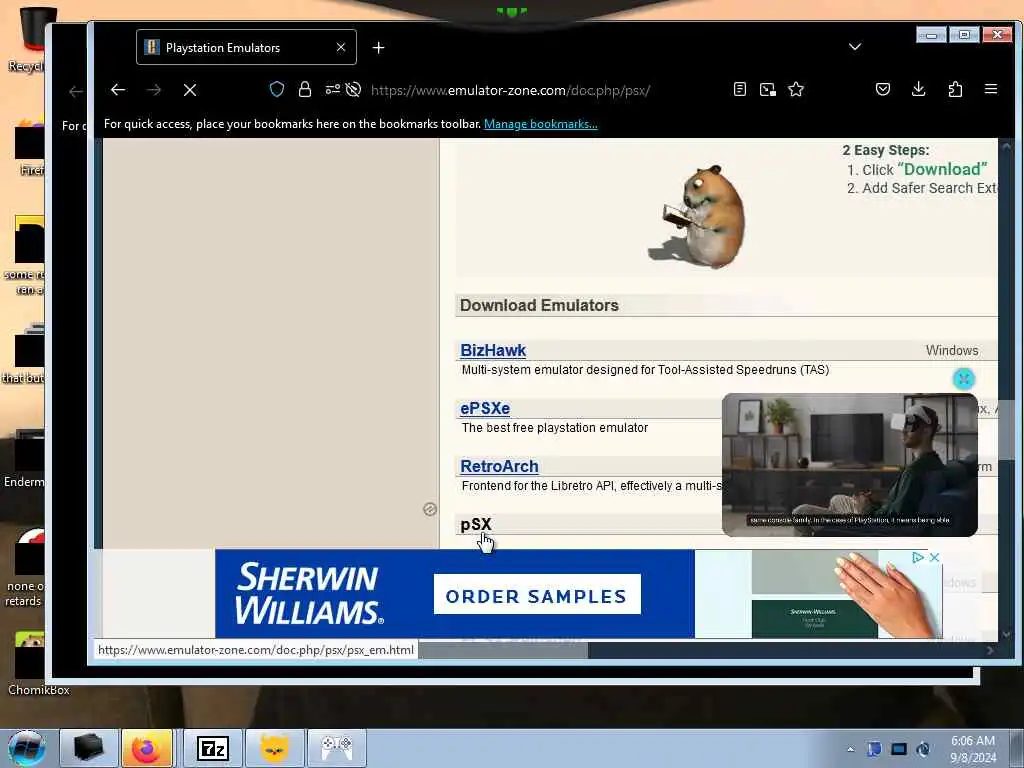The height and width of the screenshot is (768, 1024).
Task: Open the RetroArch emulator link
Action: 500,466
